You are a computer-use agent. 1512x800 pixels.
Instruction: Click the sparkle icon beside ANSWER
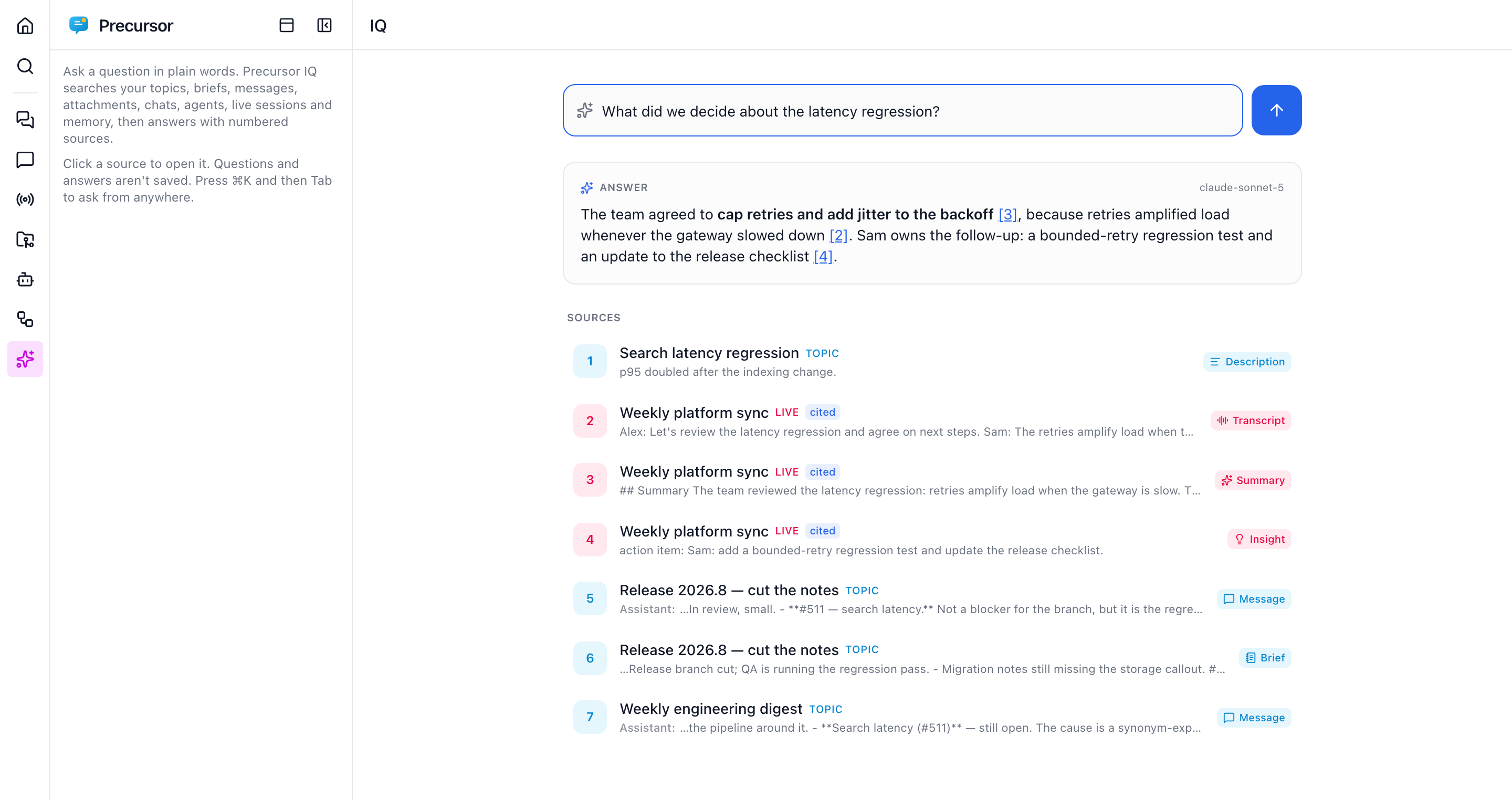(x=586, y=188)
